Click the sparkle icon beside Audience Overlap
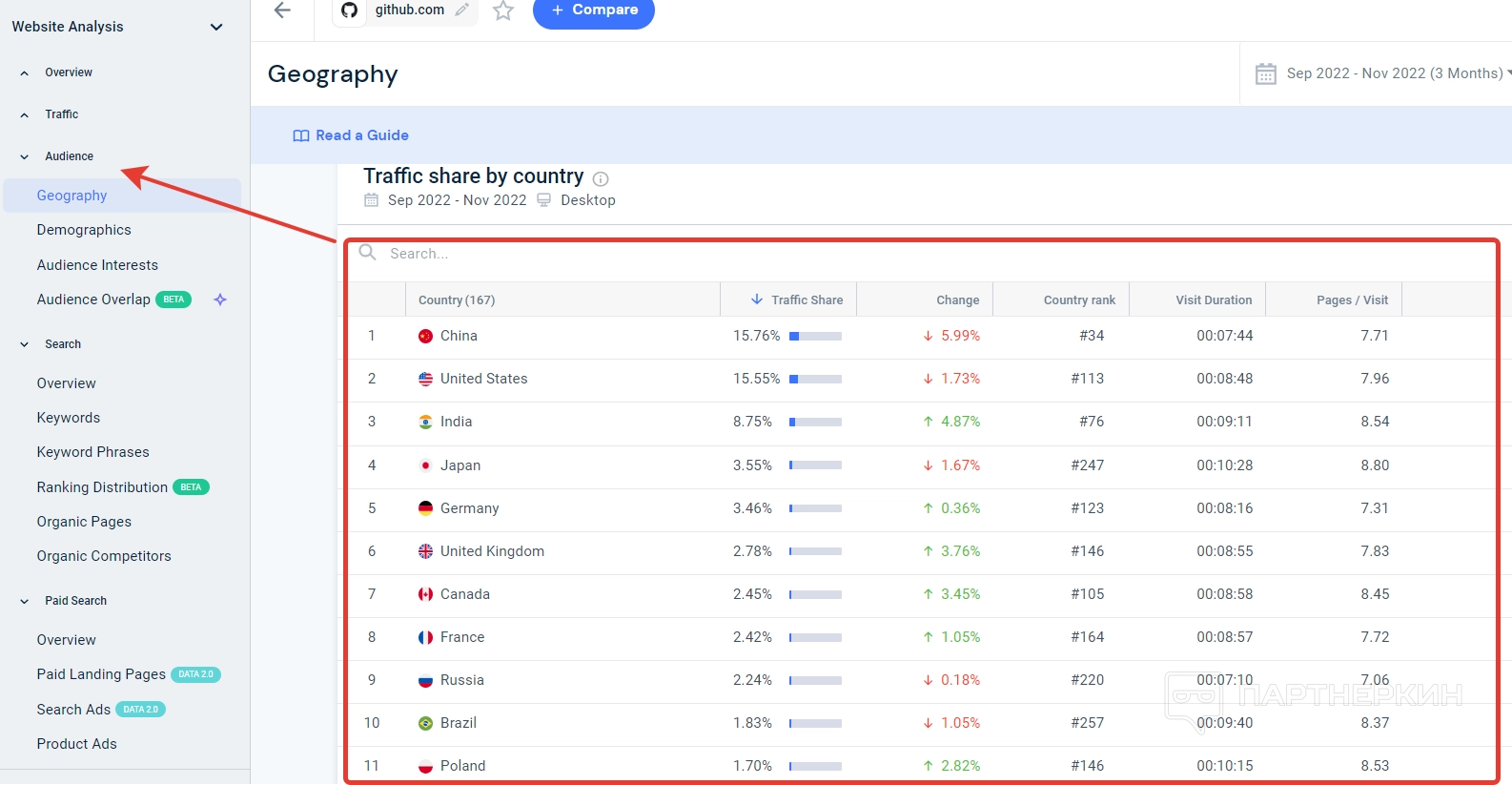This screenshot has width=1512, height=785. (x=220, y=300)
